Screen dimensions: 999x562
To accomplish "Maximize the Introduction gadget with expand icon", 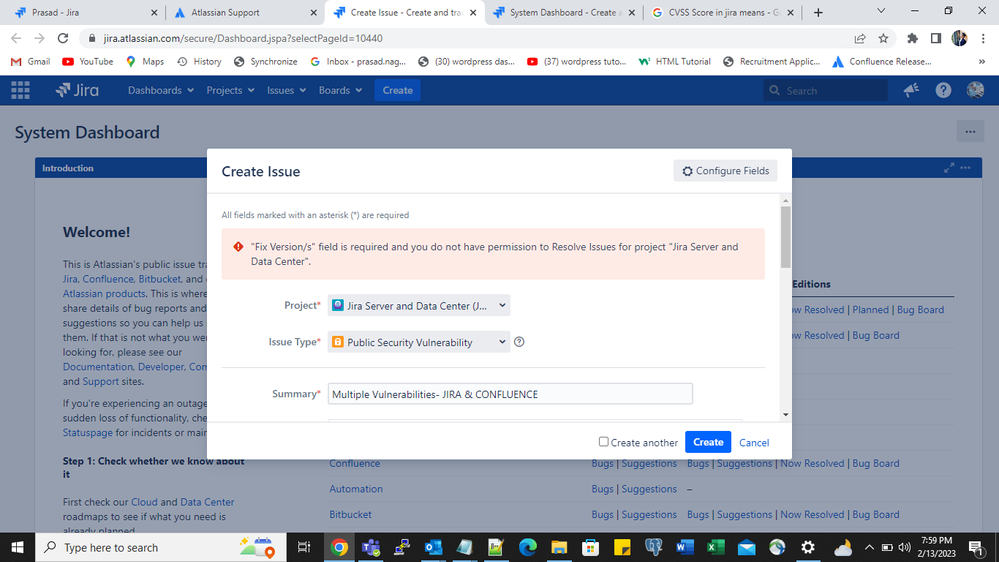I will pos(949,168).
